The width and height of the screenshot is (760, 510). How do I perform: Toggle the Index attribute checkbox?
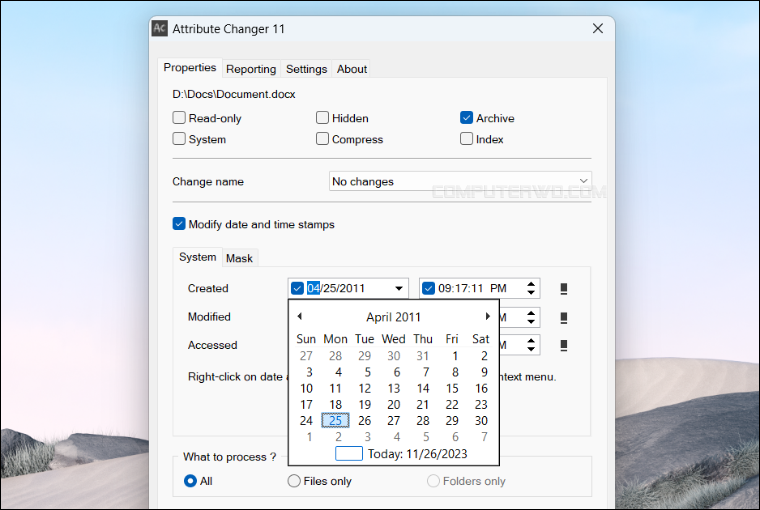pos(466,139)
